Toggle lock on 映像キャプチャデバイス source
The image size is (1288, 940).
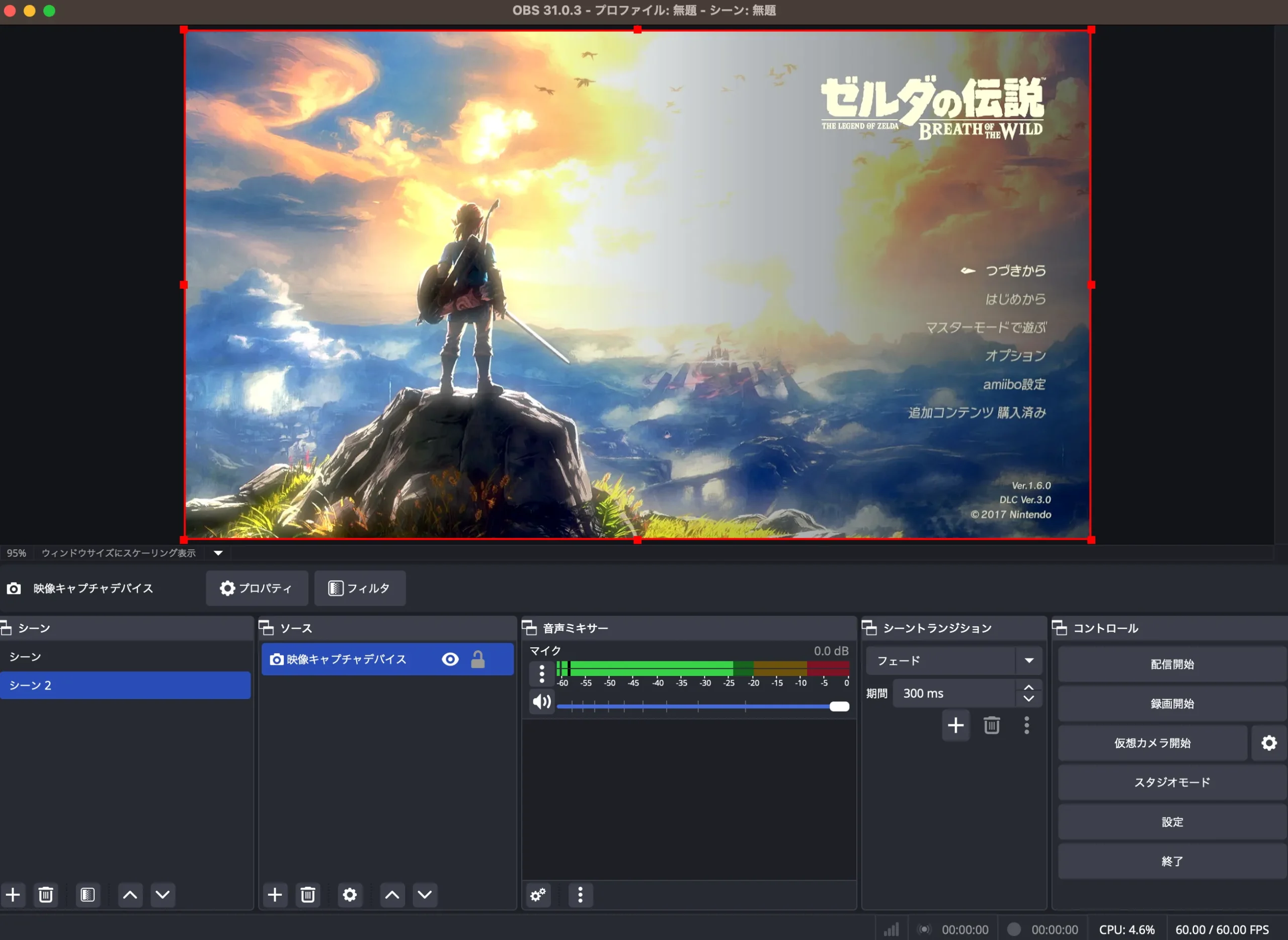coord(478,659)
